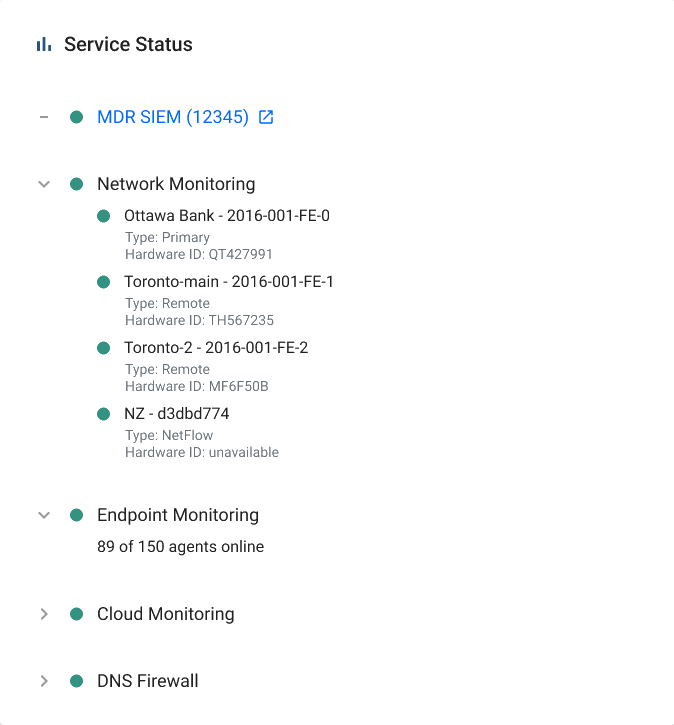
Task: Click the Cloud Monitoring green status dot
Action: click(x=76, y=614)
